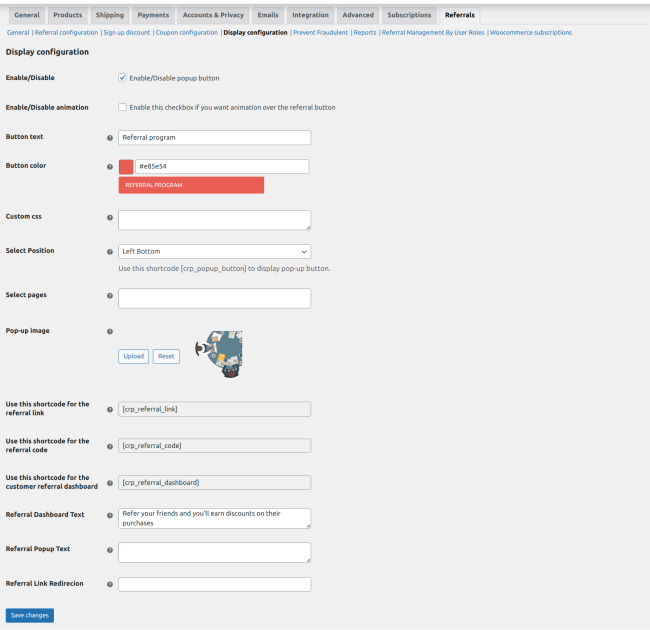The height and width of the screenshot is (630, 650).
Task: Click the Pop-up image help icon
Action: coord(110,331)
